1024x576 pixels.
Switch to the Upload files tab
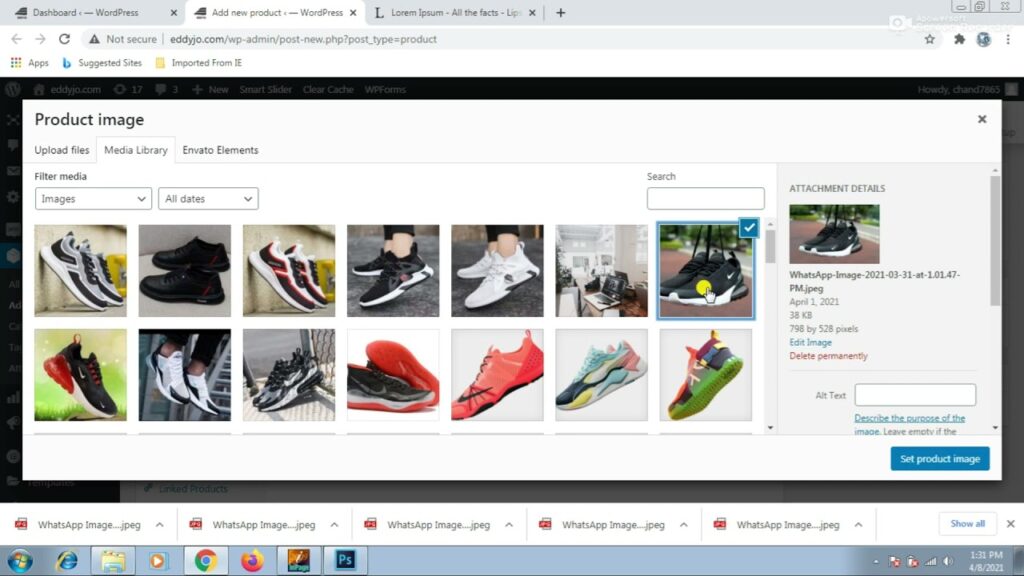pos(62,150)
